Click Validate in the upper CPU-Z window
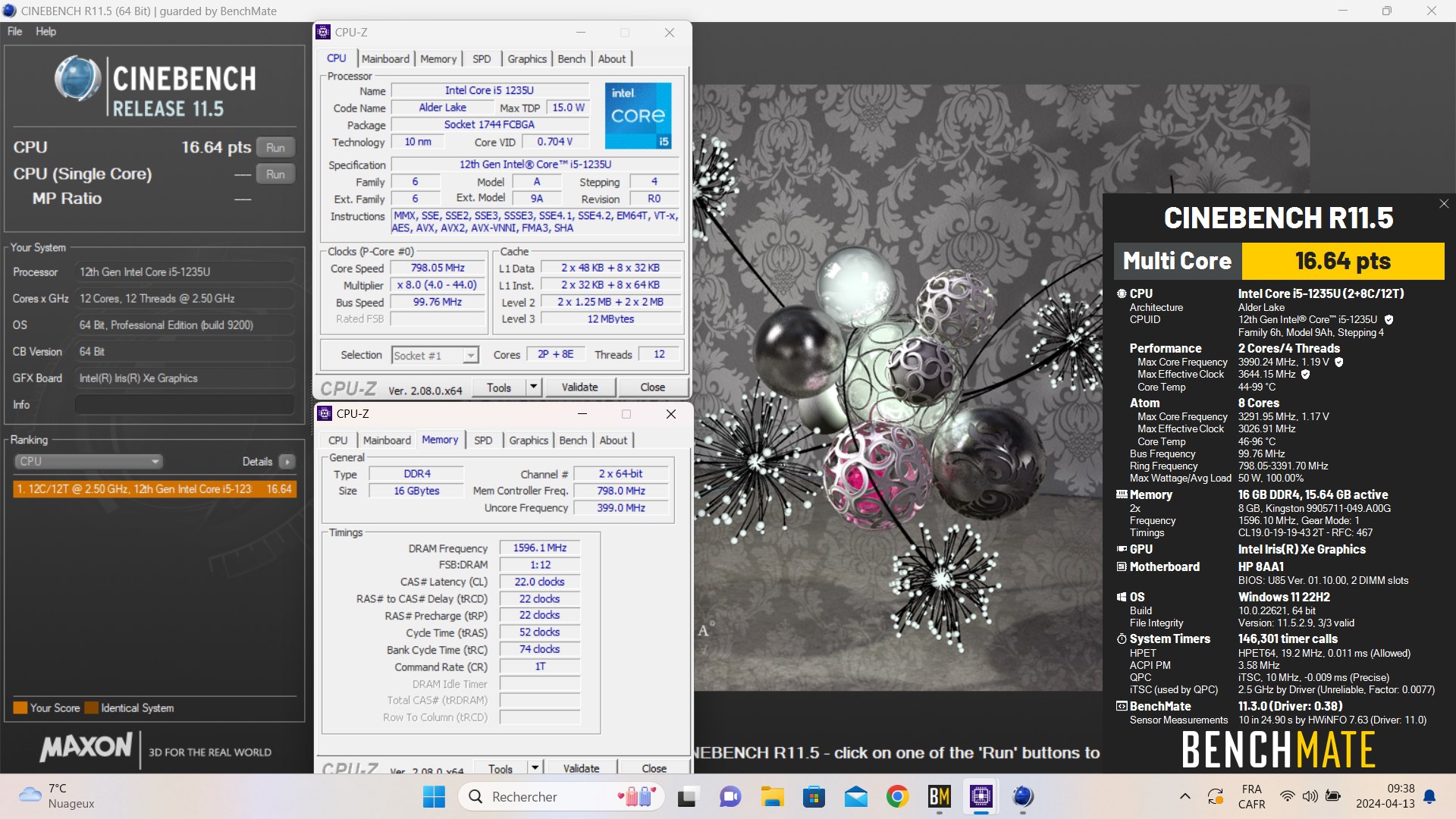 pos(579,387)
